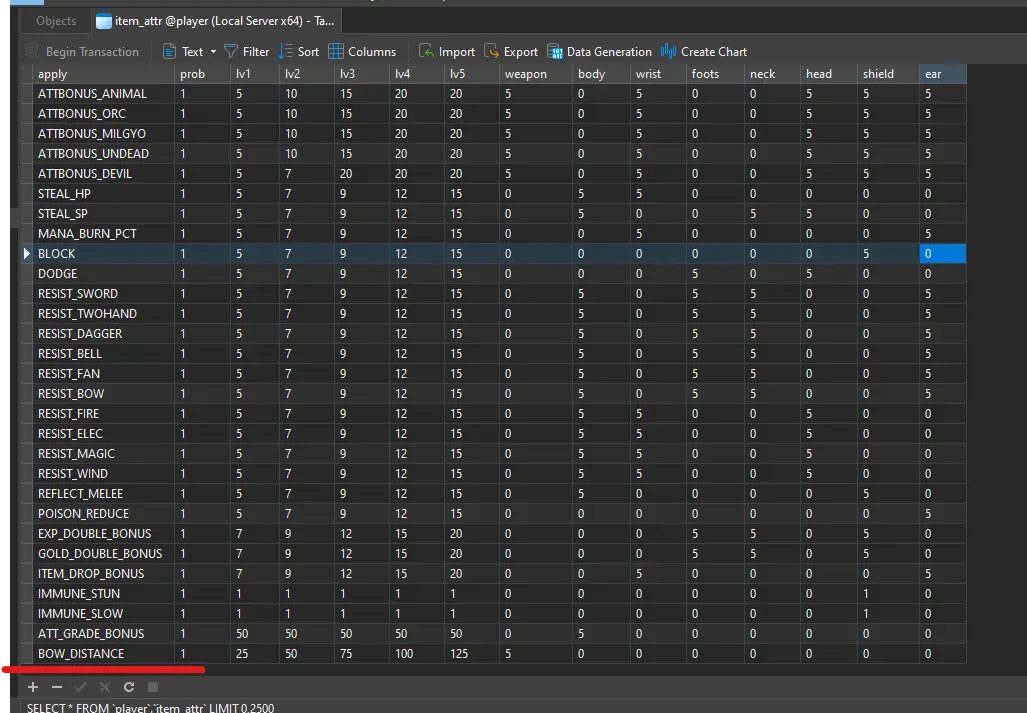This screenshot has height=713, width=1027.
Task: Click the 'prob' column header
Action: 202,74
